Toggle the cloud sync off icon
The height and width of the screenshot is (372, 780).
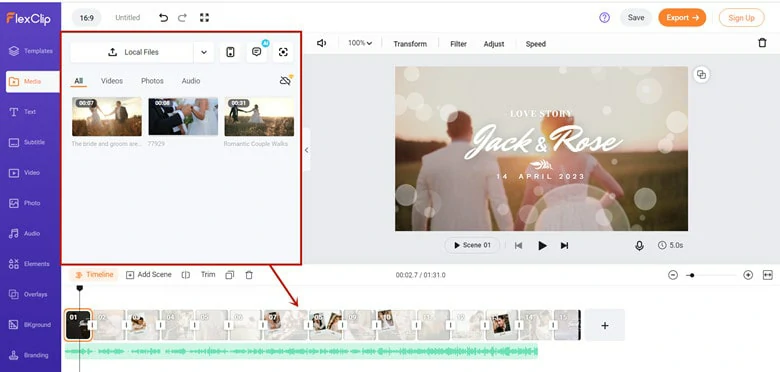tap(285, 81)
